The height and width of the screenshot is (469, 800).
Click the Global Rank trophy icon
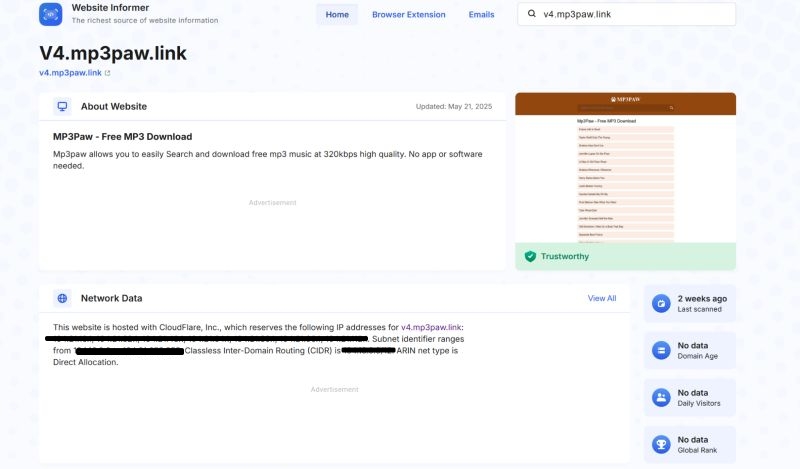[661, 444]
